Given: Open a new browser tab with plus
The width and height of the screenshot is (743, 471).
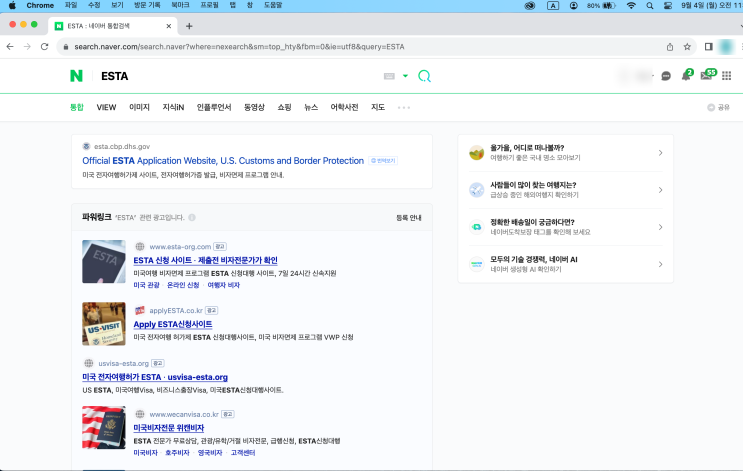Looking at the screenshot, I should pyautogui.click(x=189, y=26).
